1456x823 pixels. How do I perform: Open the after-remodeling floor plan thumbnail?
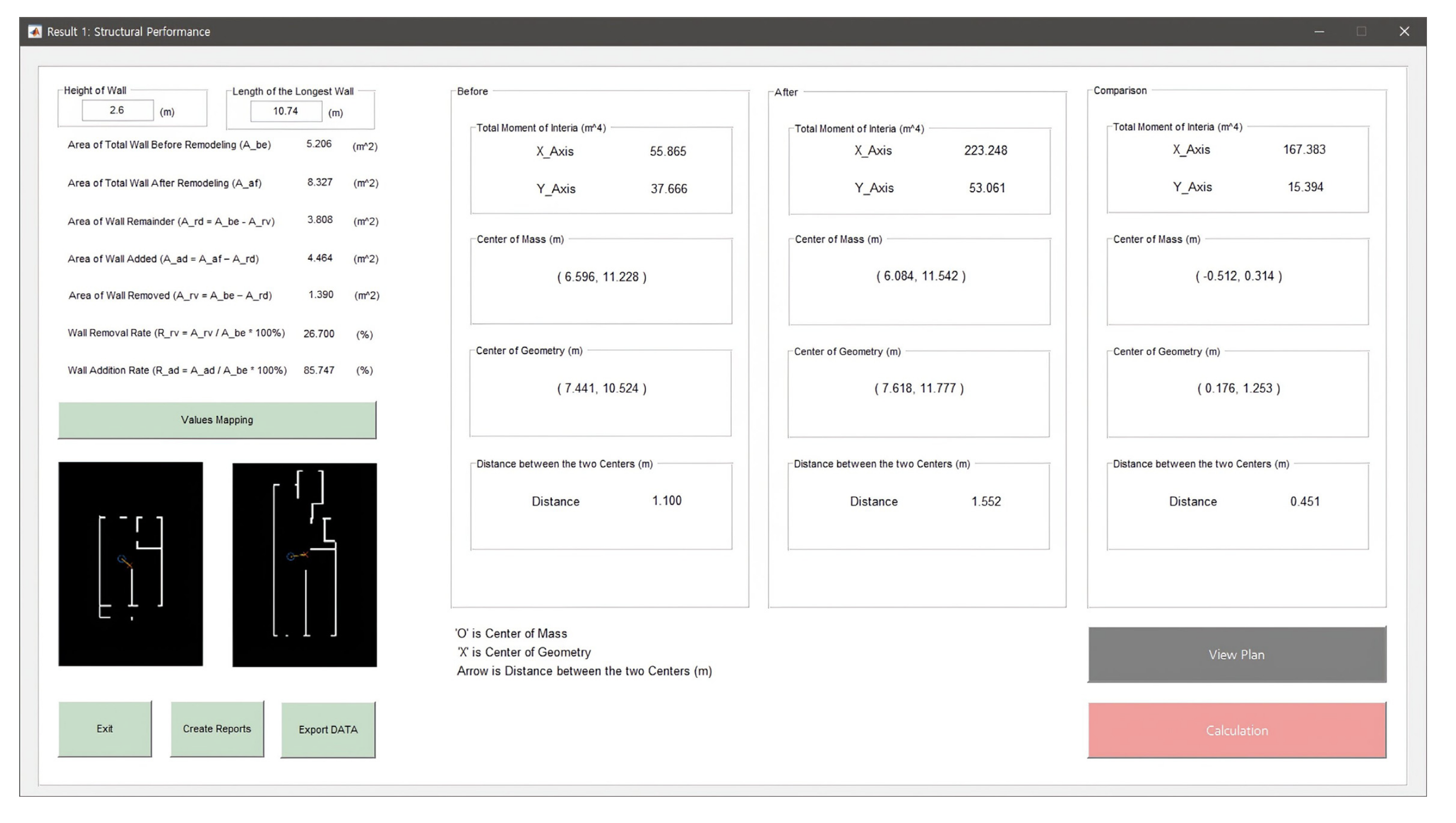(x=304, y=565)
